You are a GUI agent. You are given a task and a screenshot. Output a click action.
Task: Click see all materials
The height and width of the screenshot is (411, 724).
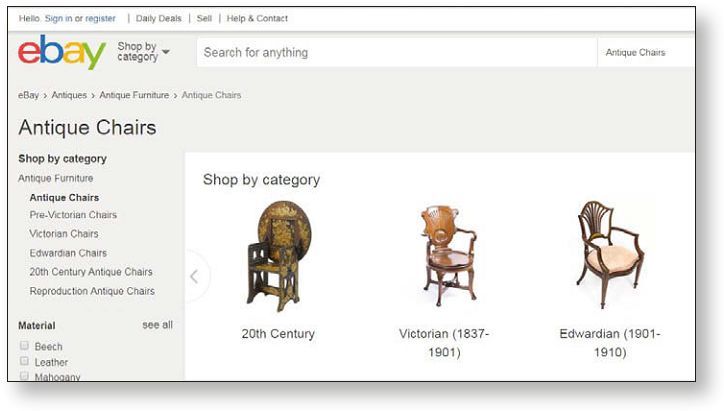coord(157,325)
